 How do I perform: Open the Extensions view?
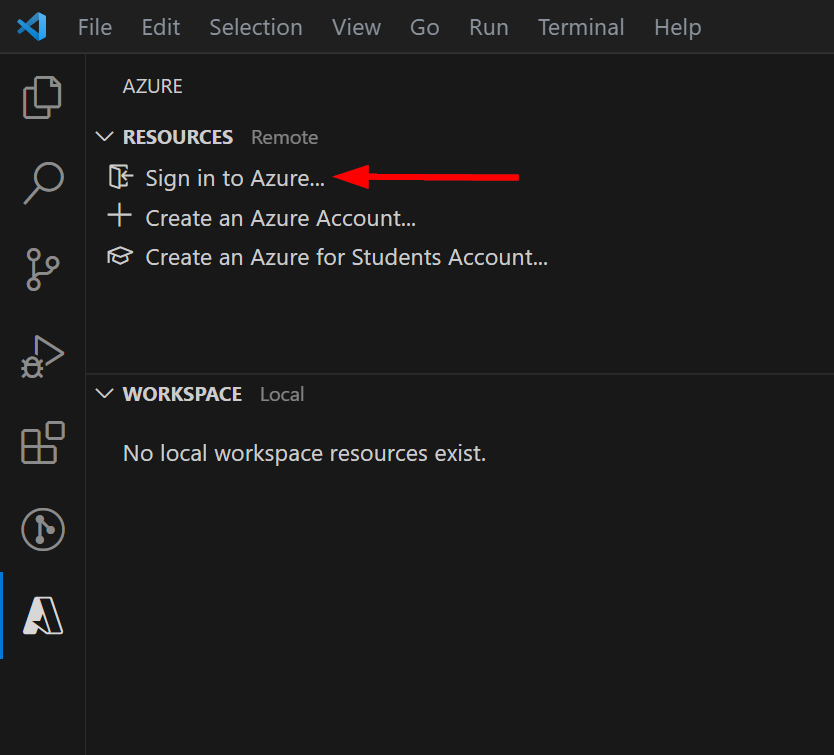coord(43,443)
